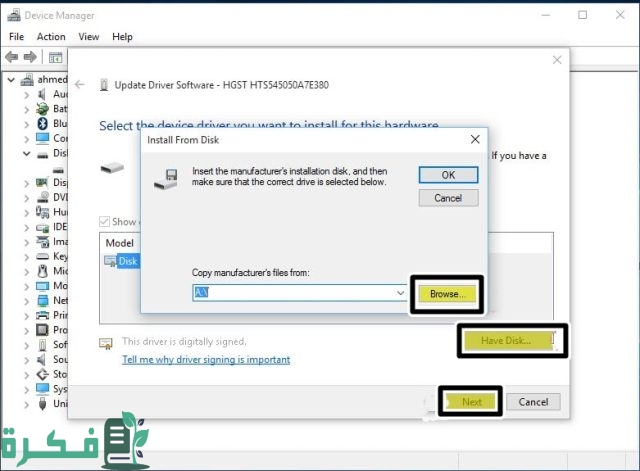Click the Audio inputs speaker icon
Viewport: 640px width, 471px height.
(42, 93)
